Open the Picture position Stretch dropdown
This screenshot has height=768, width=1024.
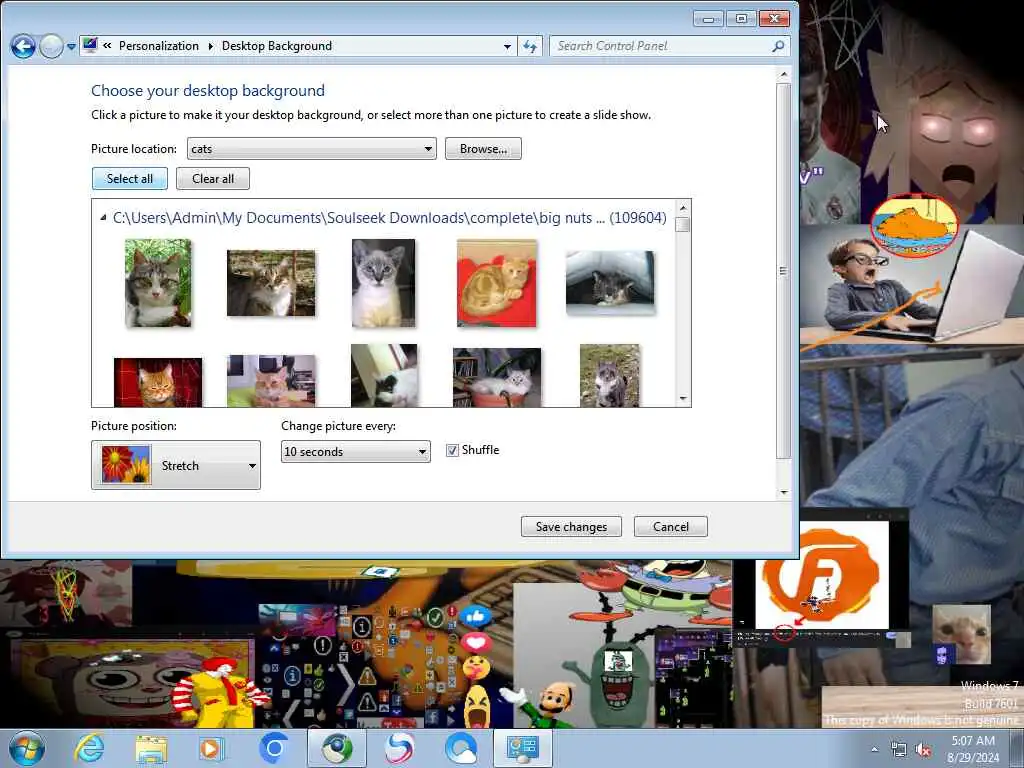pos(176,465)
